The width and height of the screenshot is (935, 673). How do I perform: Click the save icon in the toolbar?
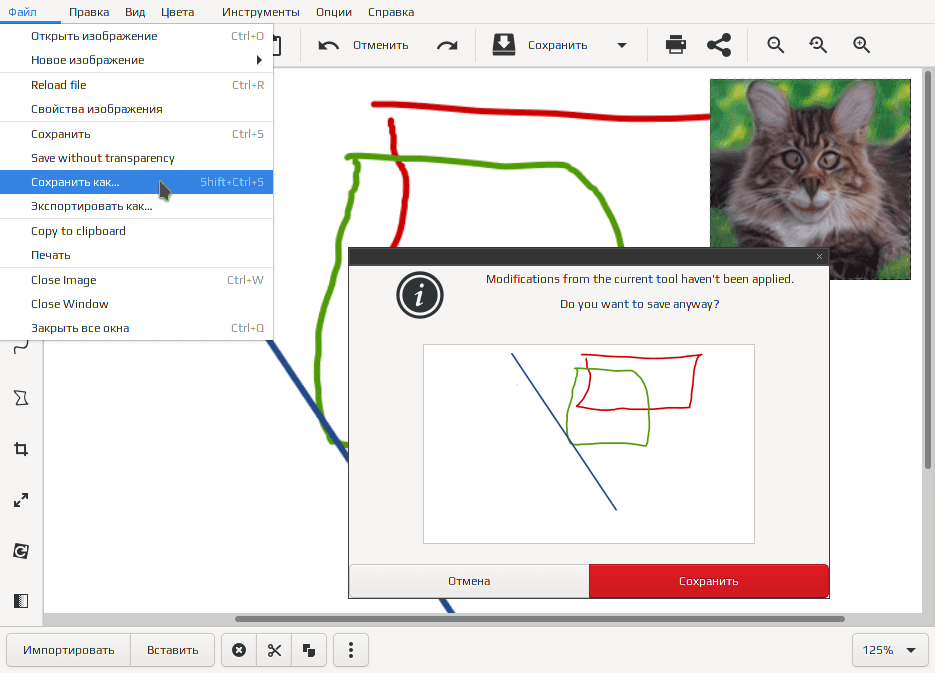tap(504, 45)
